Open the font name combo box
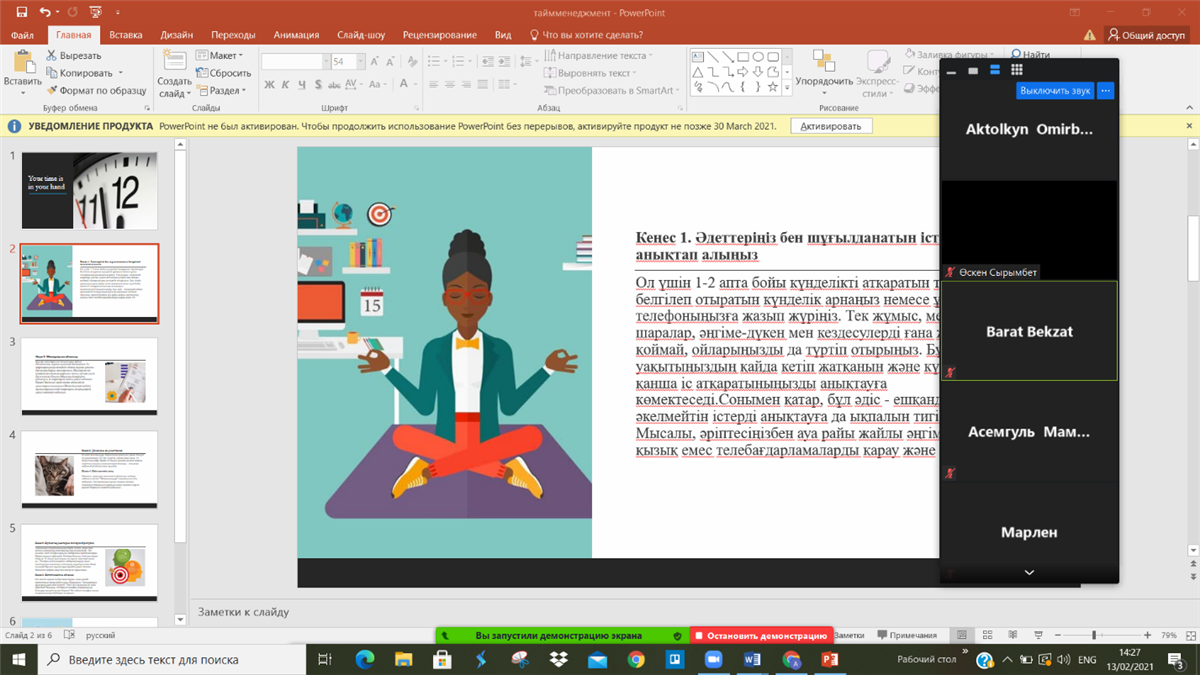This screenshot has height=675, width=1200. click(x=295, y=61)
